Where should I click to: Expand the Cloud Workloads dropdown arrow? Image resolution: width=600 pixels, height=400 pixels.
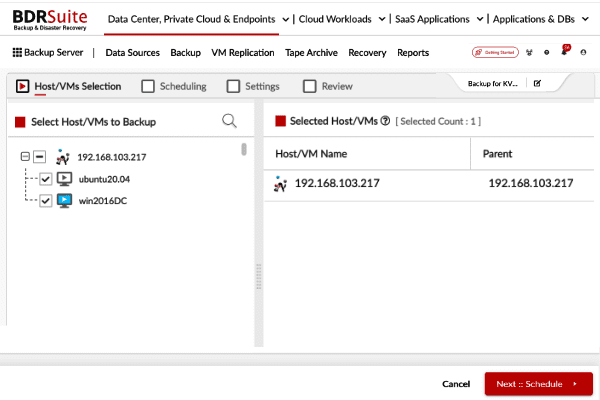click(x=382, y=19)
